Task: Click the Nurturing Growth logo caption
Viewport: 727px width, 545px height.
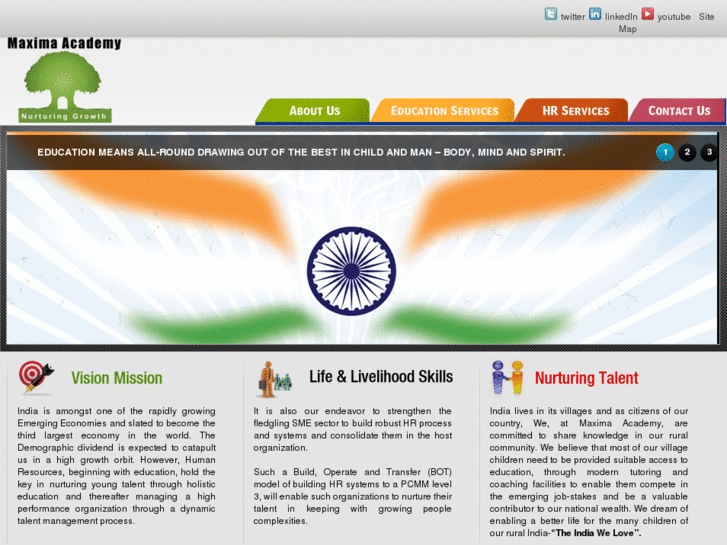Action: pyautogui.click(x=64, y=116)
